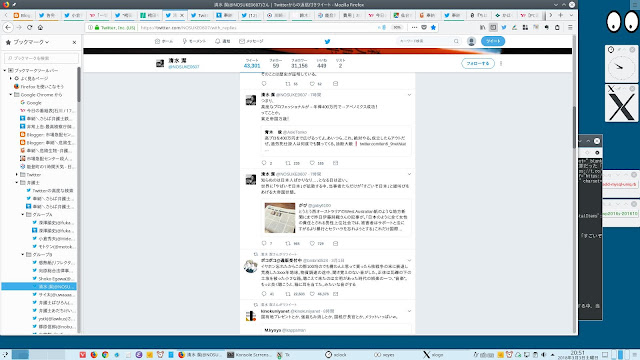The image size is (640, 360).
Task: Open the Following count 59
Action: point(276,64)
